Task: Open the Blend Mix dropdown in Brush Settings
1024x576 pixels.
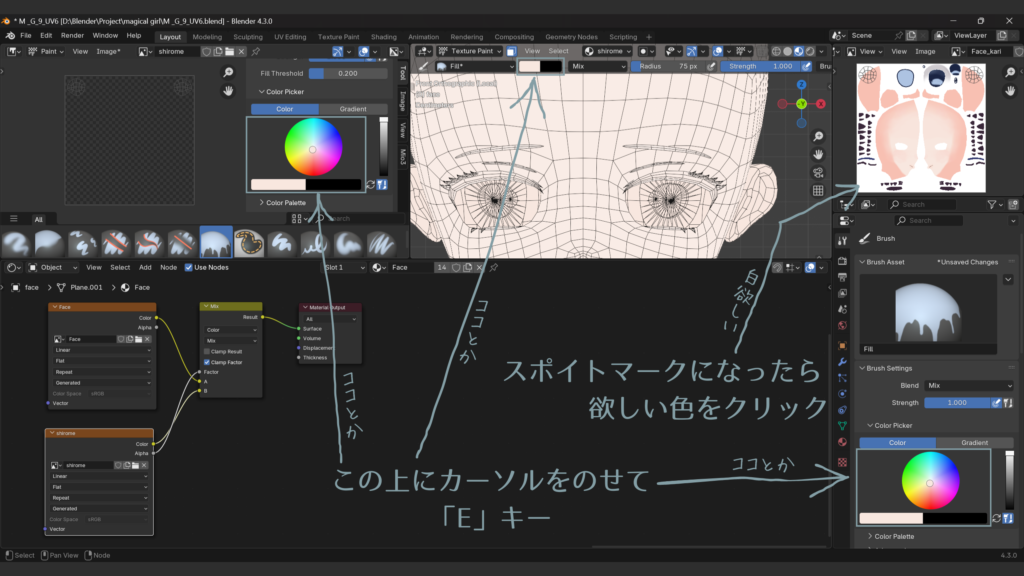Action: tap(968, 385)
